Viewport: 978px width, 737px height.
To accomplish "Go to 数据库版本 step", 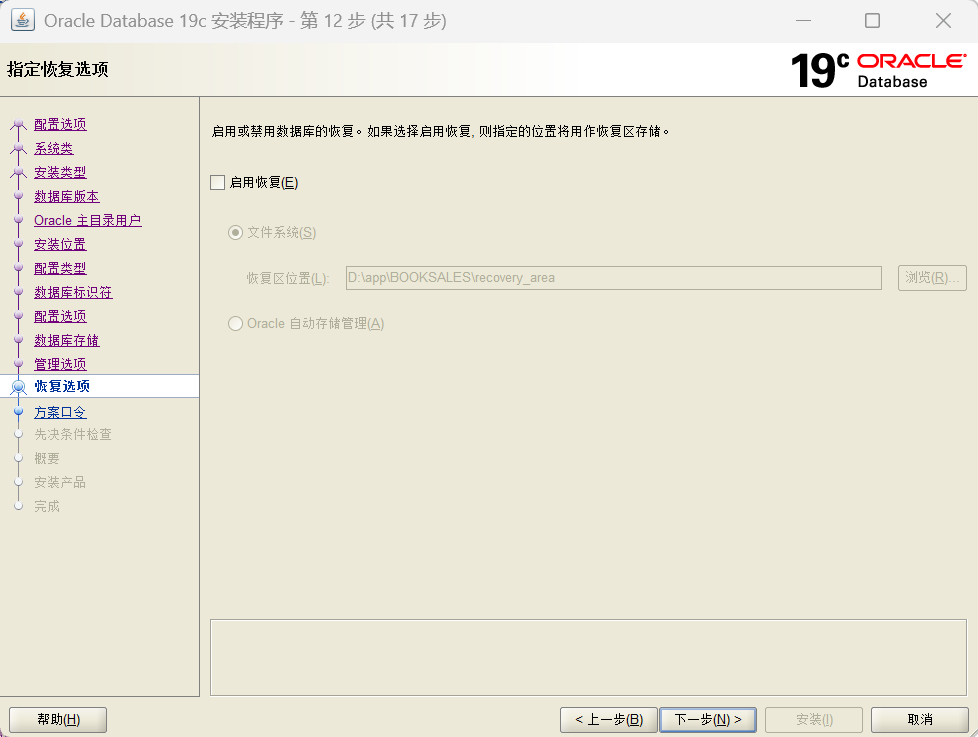I will (67, 196).
